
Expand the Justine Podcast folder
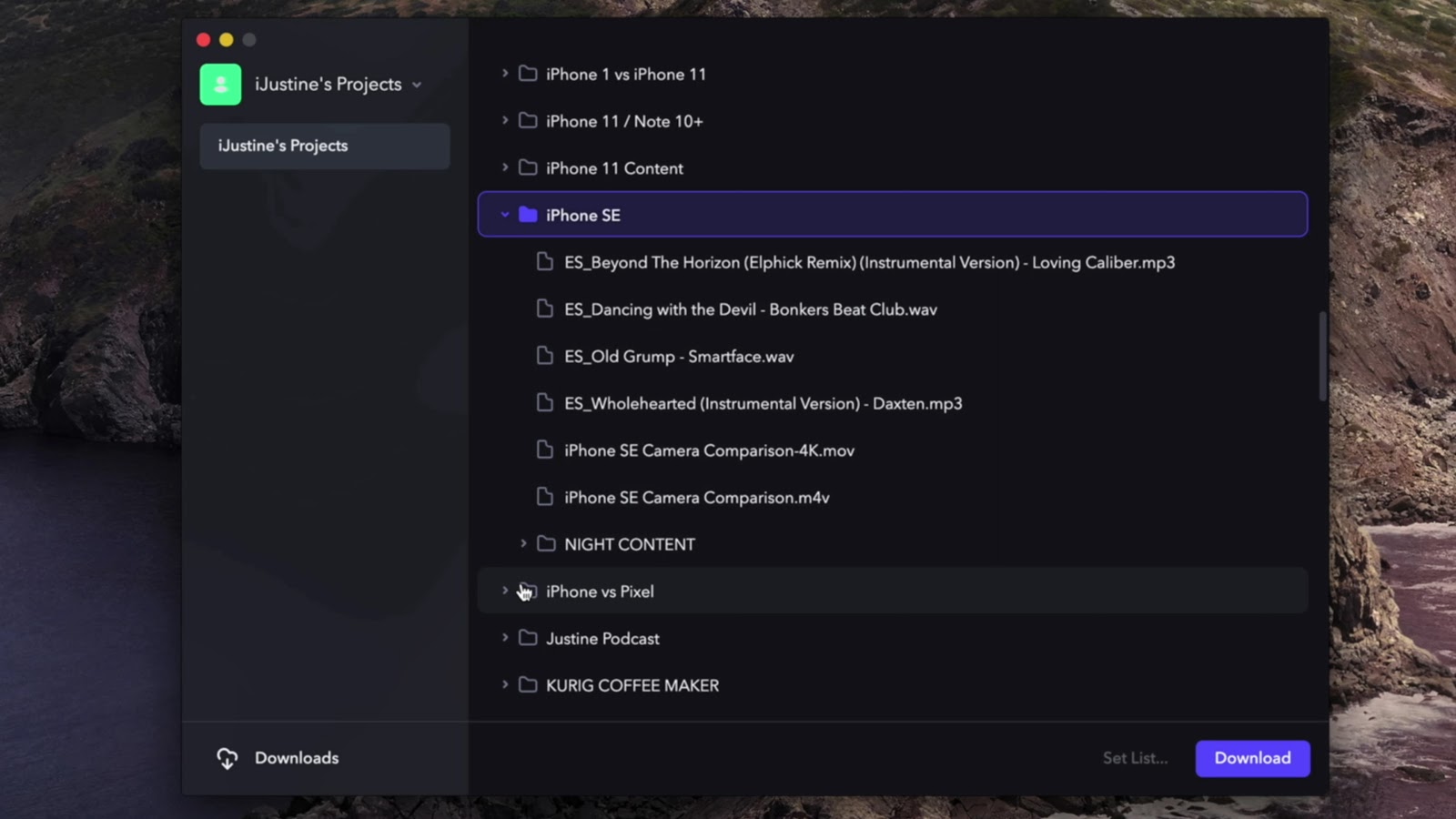pyautogui.click(x=505, y=638)
